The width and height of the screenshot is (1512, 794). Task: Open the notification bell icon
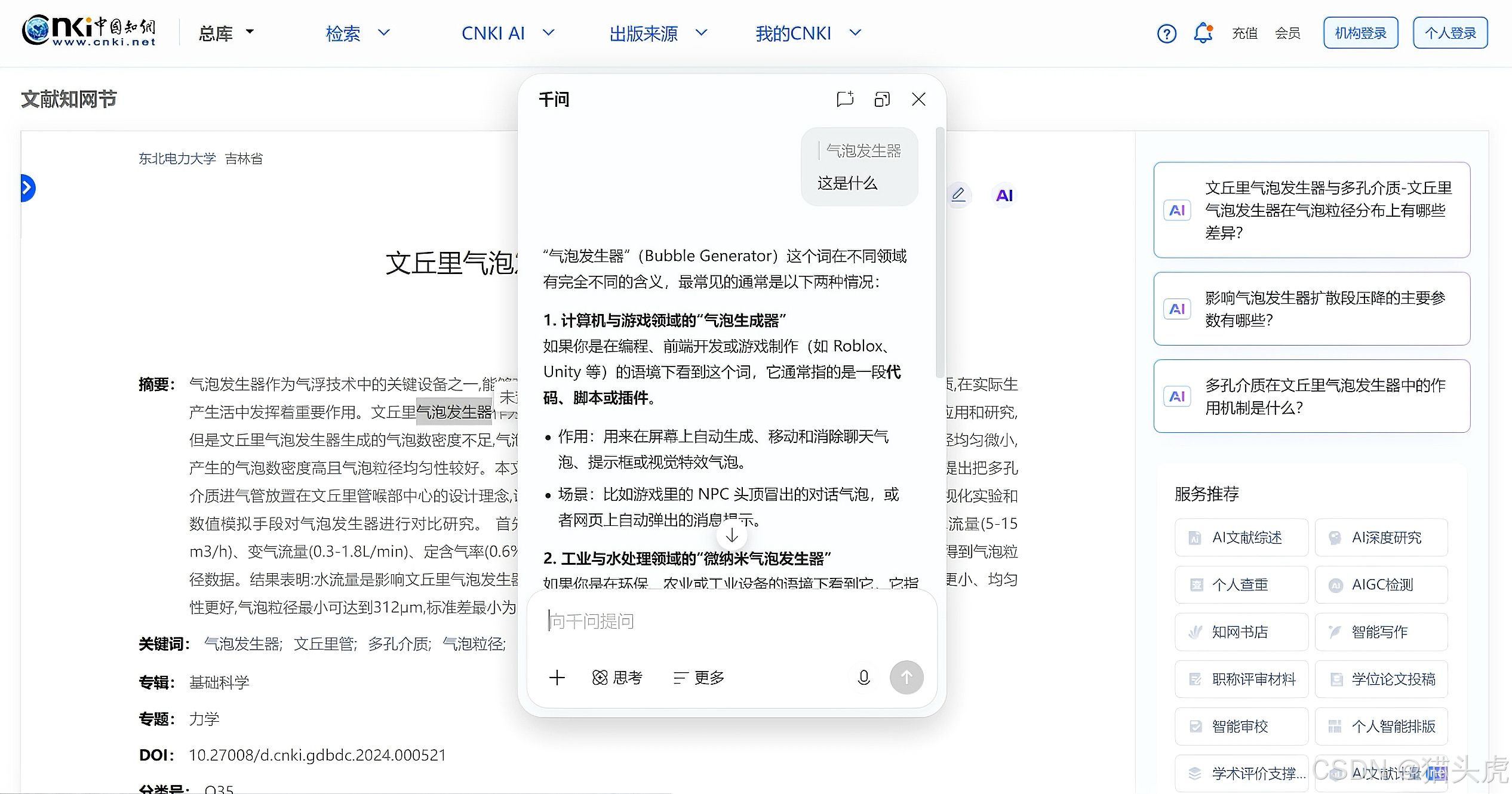1203,33
